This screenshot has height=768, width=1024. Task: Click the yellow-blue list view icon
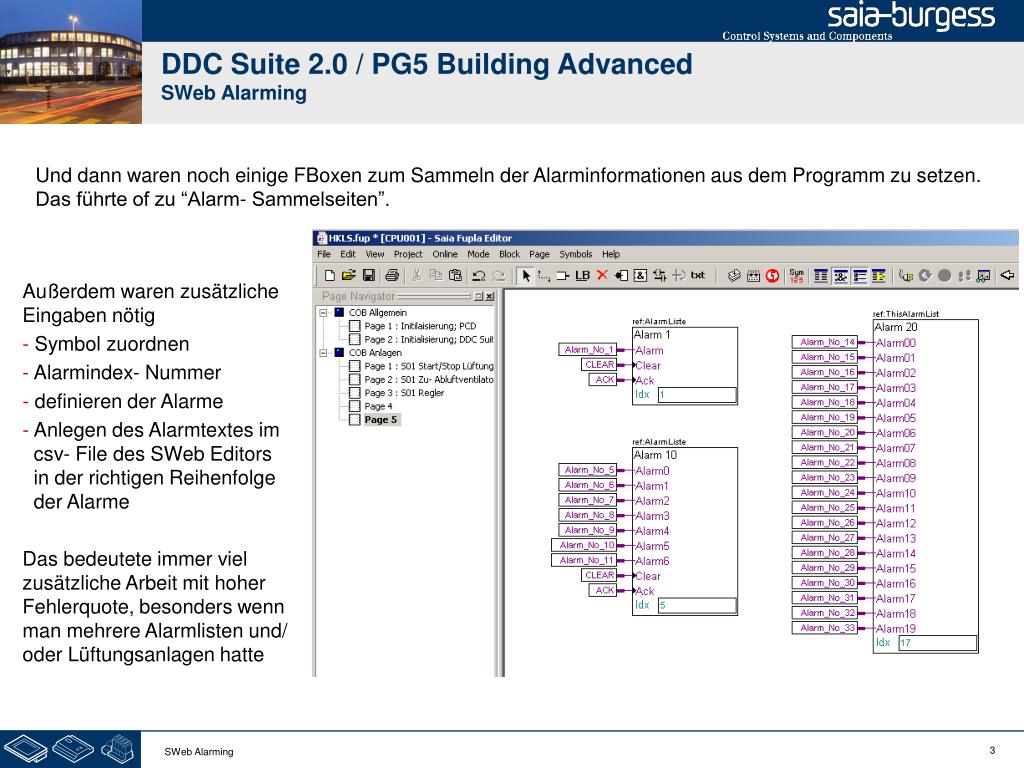click(x=879, y=276)
